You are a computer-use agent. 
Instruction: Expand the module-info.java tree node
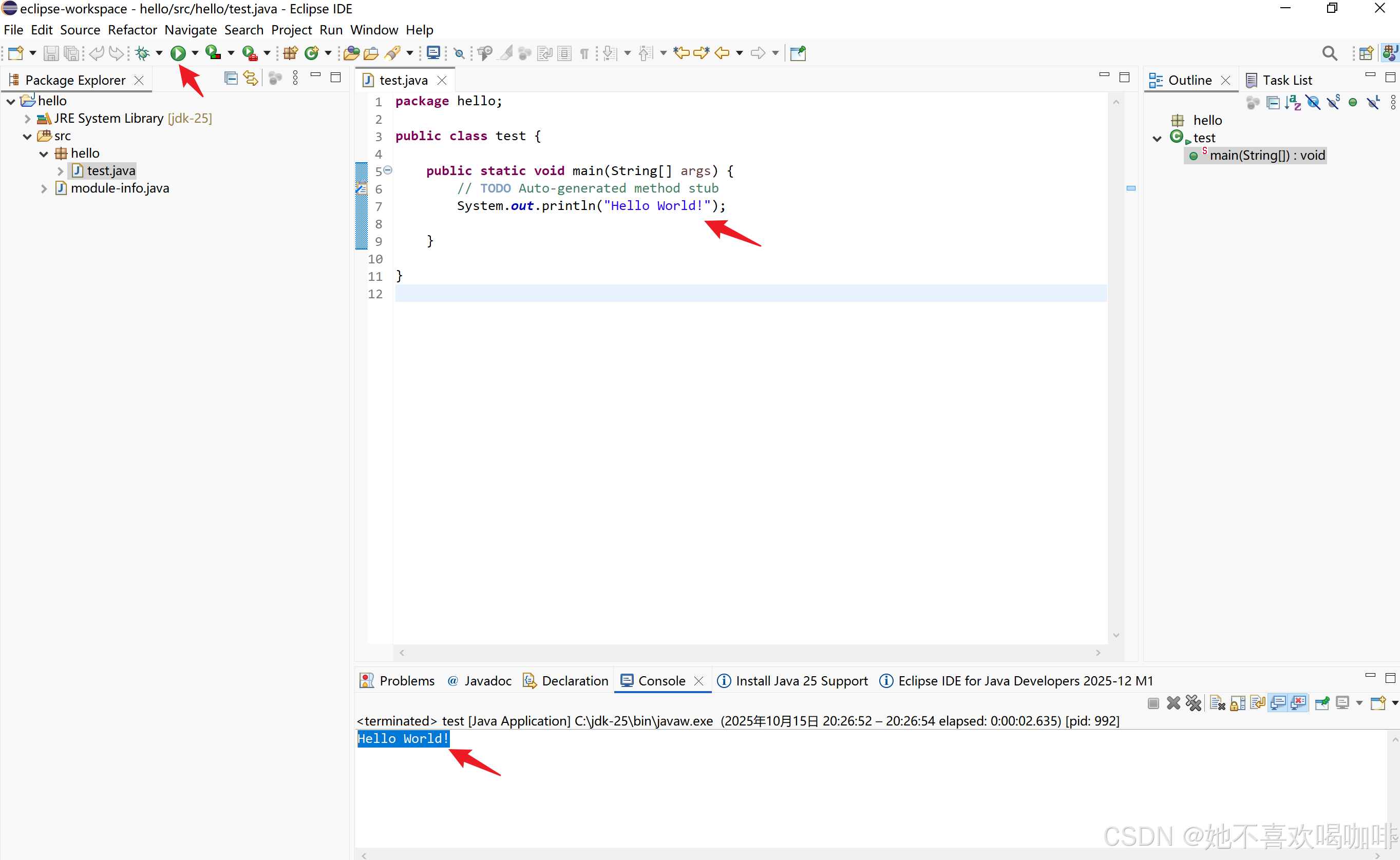click(44, 189)
